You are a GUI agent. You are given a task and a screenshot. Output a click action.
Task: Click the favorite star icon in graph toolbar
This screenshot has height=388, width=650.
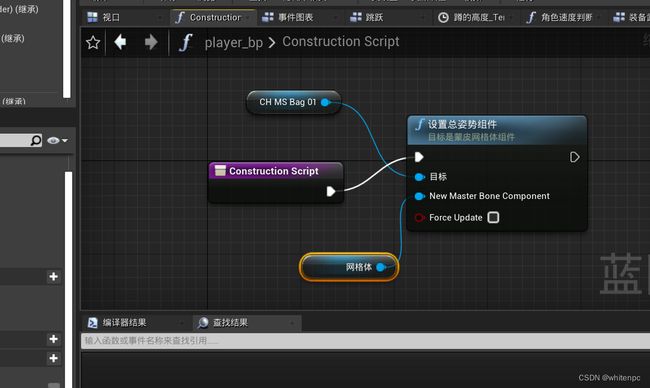coord(93,42)
